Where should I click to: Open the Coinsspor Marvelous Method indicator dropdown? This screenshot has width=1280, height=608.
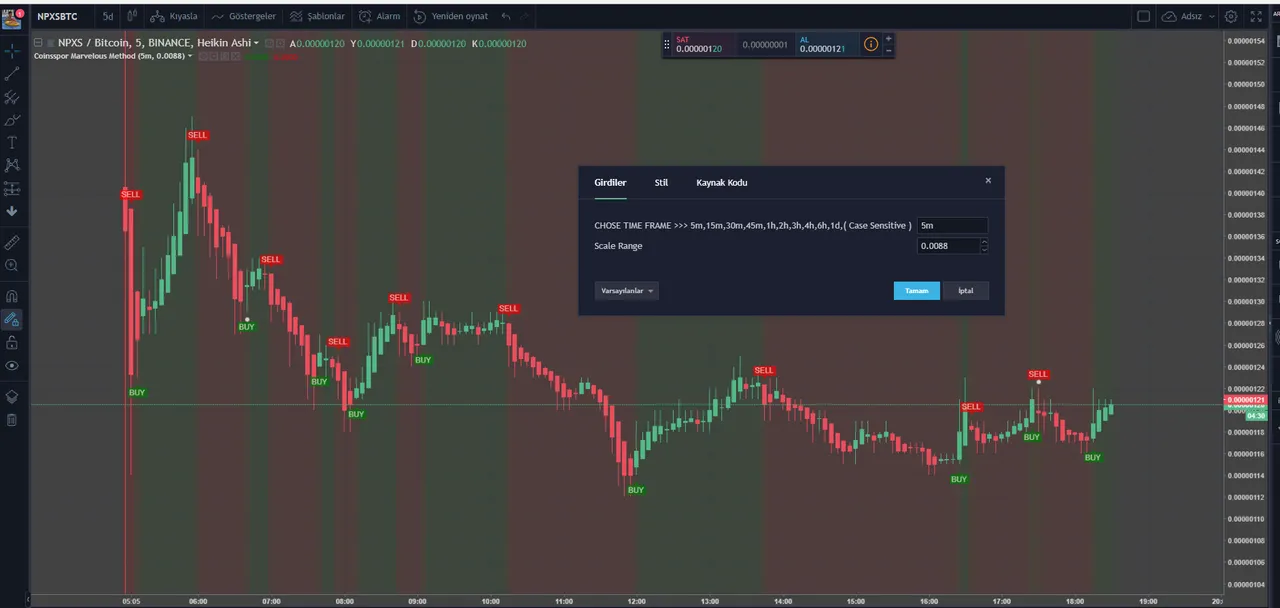[x=189, y=56]
